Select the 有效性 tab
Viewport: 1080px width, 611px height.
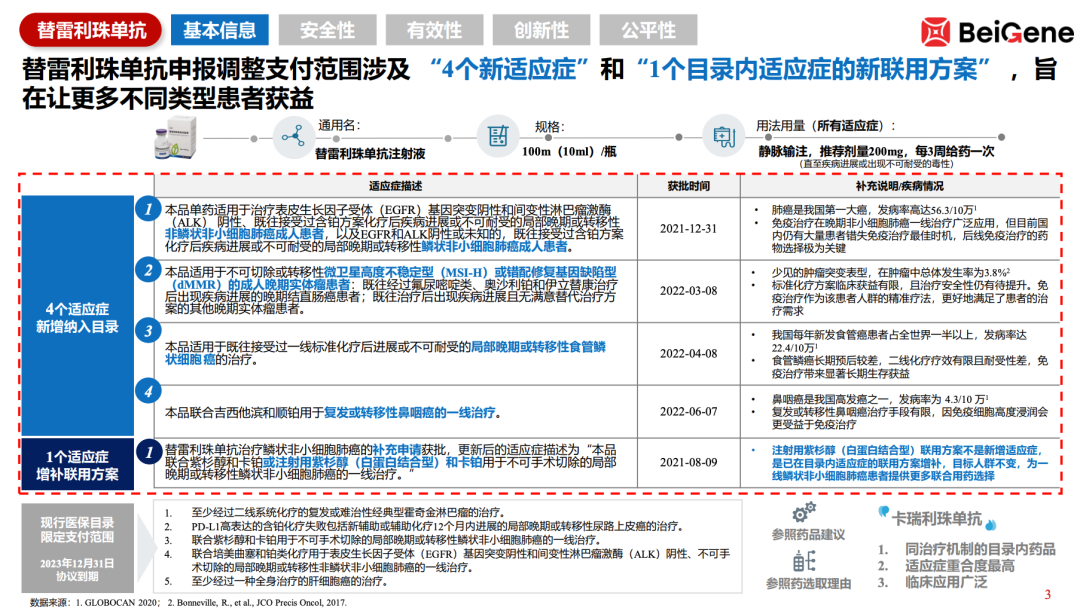(434, 30)
